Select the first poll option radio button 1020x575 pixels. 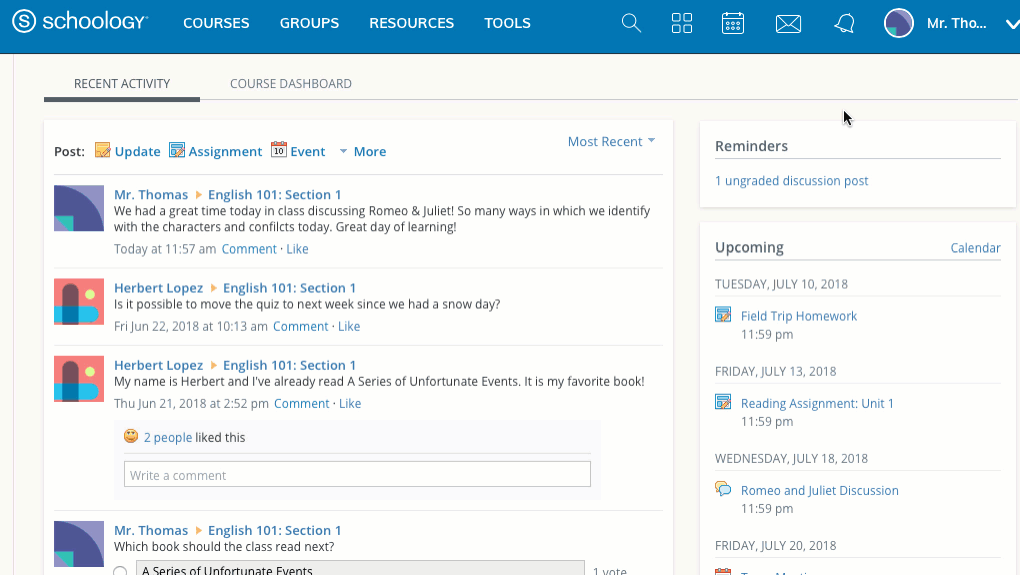click(x=120, y=571)
